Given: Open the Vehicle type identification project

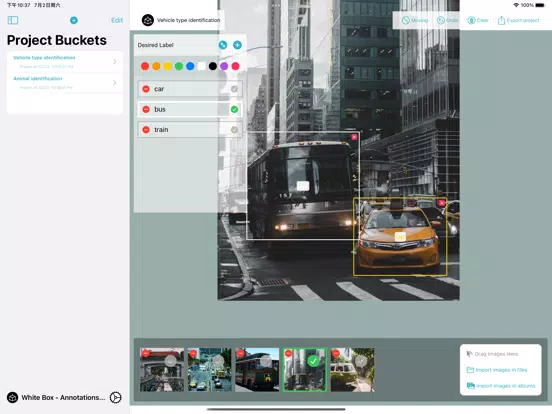Looking at the screenshot, I should tap(65, 62).
